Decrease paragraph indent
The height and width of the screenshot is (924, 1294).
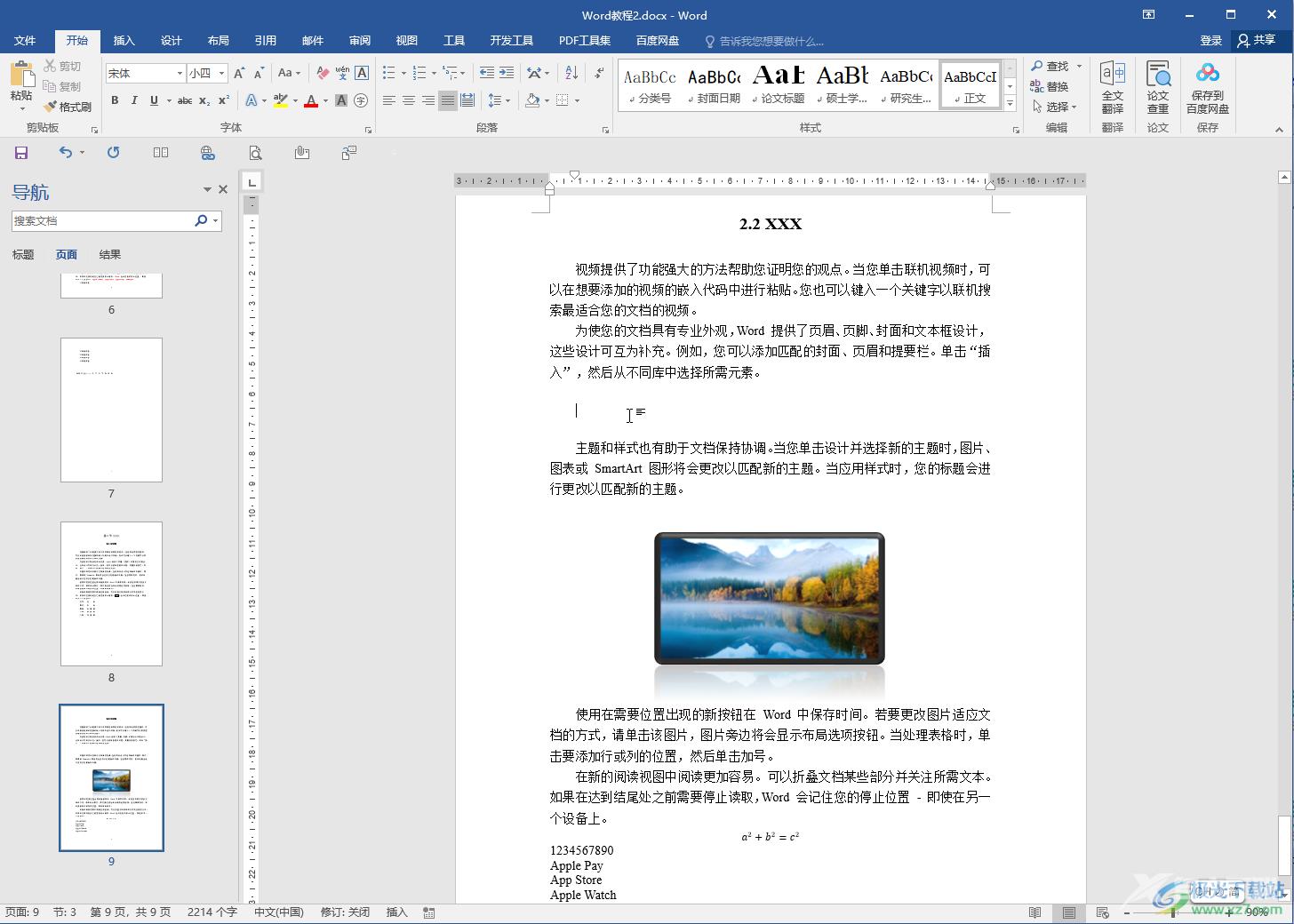pyautogui.click(x=486, y=73)
